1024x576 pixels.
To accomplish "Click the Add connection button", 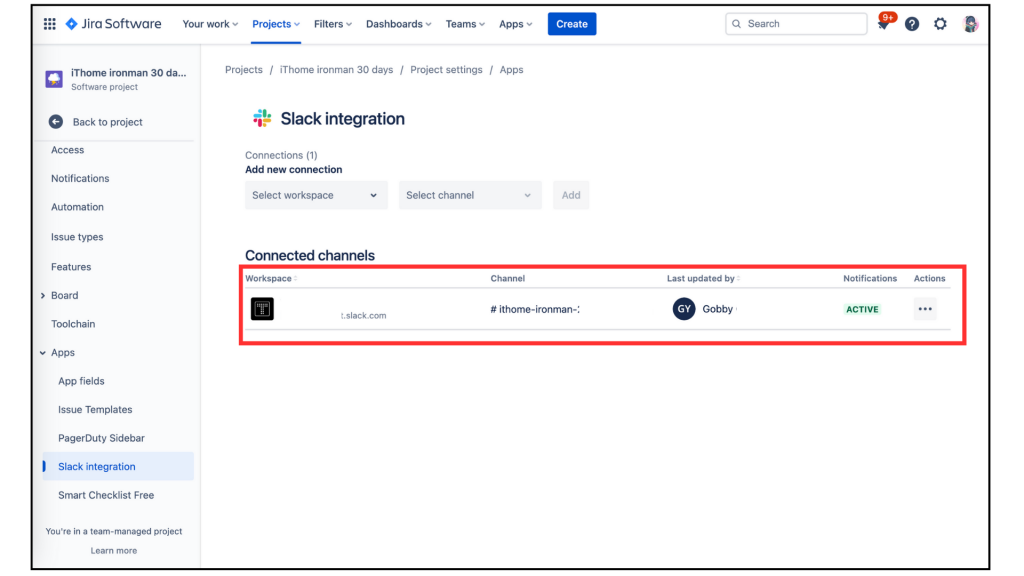I will coord(571,195).
